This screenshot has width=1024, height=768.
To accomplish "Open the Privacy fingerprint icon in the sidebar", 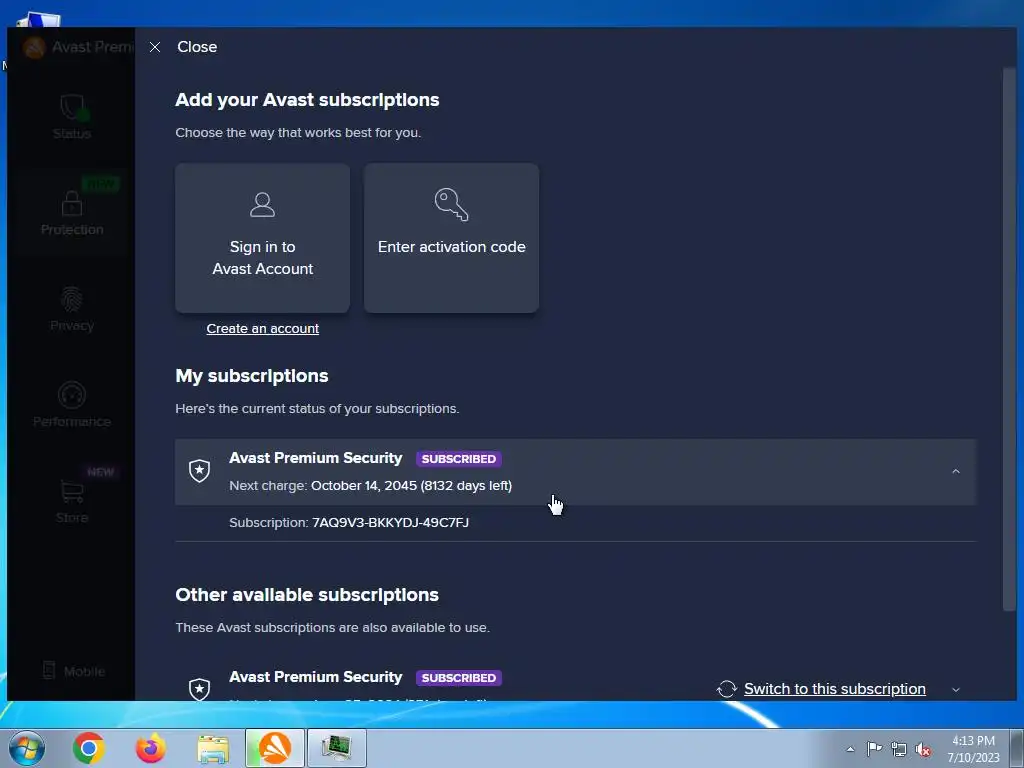I will tap(72, 300).
